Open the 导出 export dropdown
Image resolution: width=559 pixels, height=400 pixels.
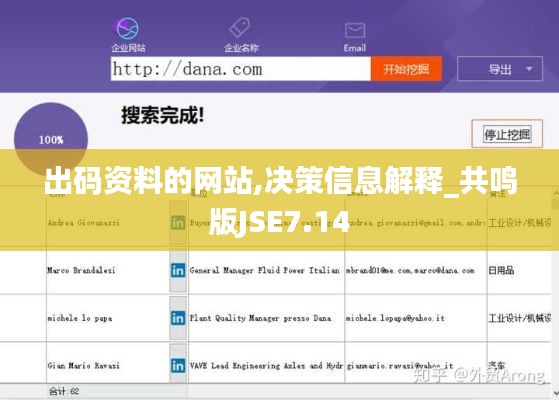coord(500,69)
